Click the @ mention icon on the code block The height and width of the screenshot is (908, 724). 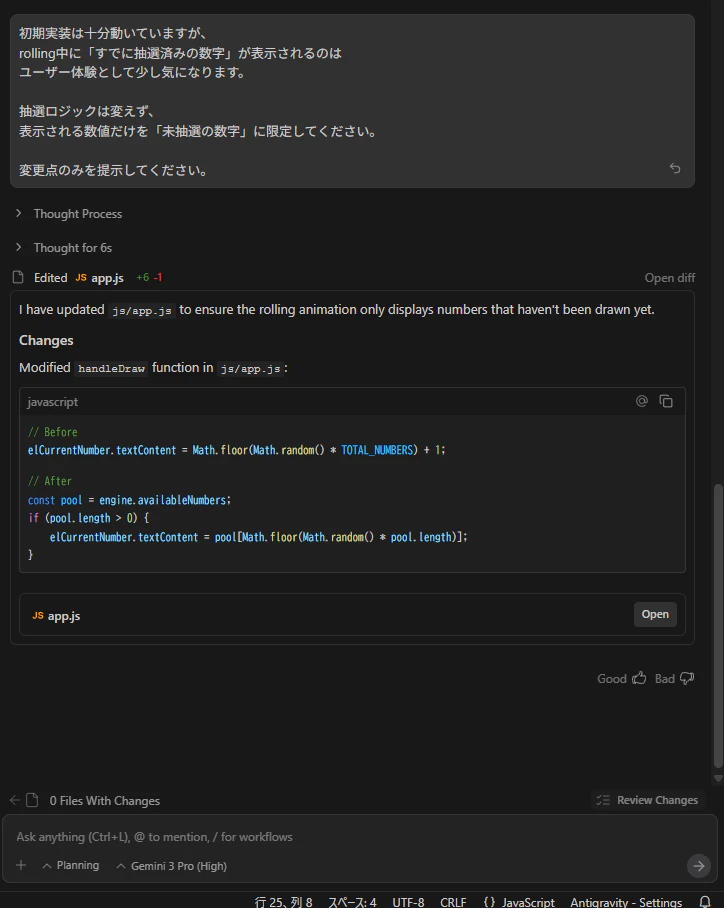pyautogui.click(x=641, y=400)
